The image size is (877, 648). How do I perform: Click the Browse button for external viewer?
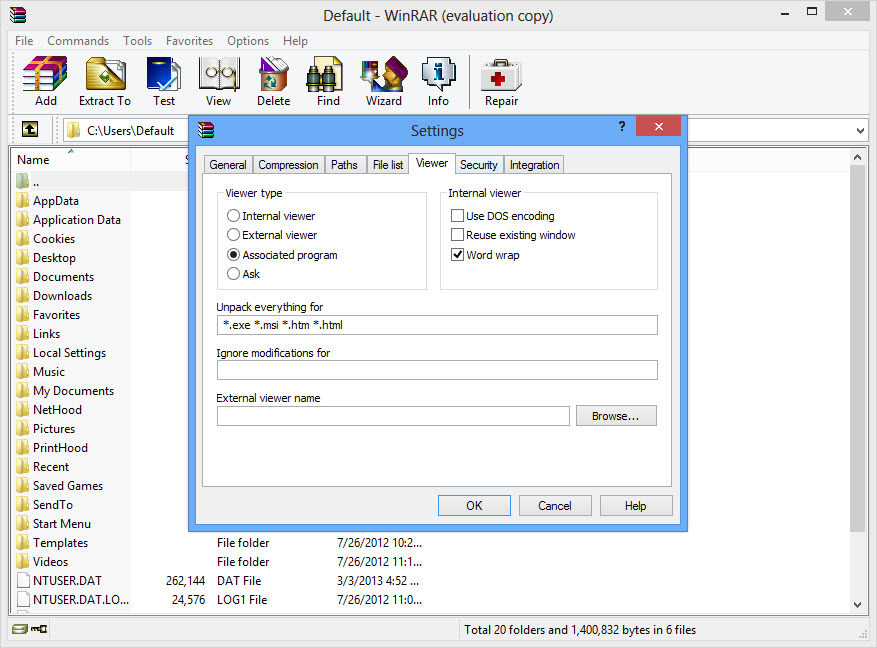616,415
